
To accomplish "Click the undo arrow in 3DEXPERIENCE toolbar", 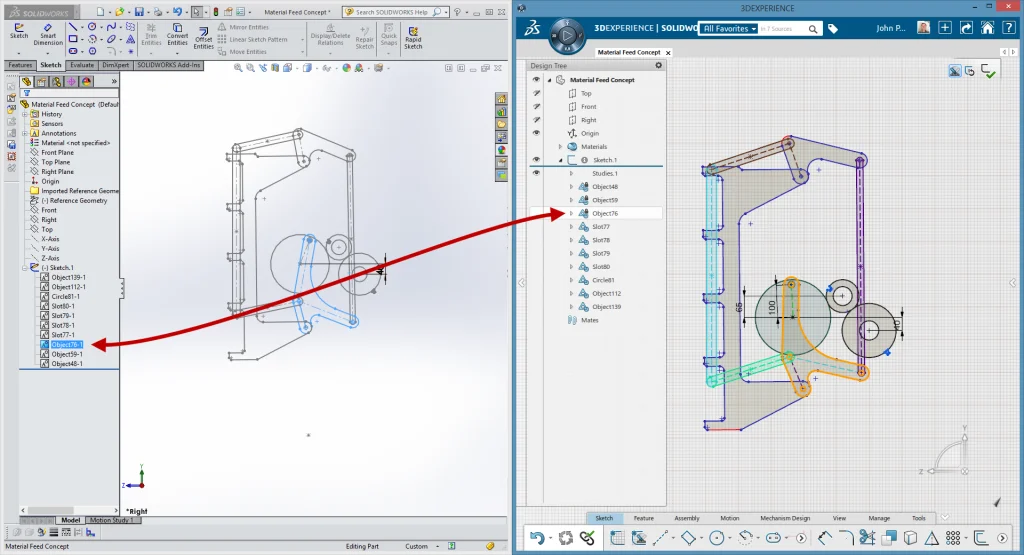I will click(x=538, y=539).
